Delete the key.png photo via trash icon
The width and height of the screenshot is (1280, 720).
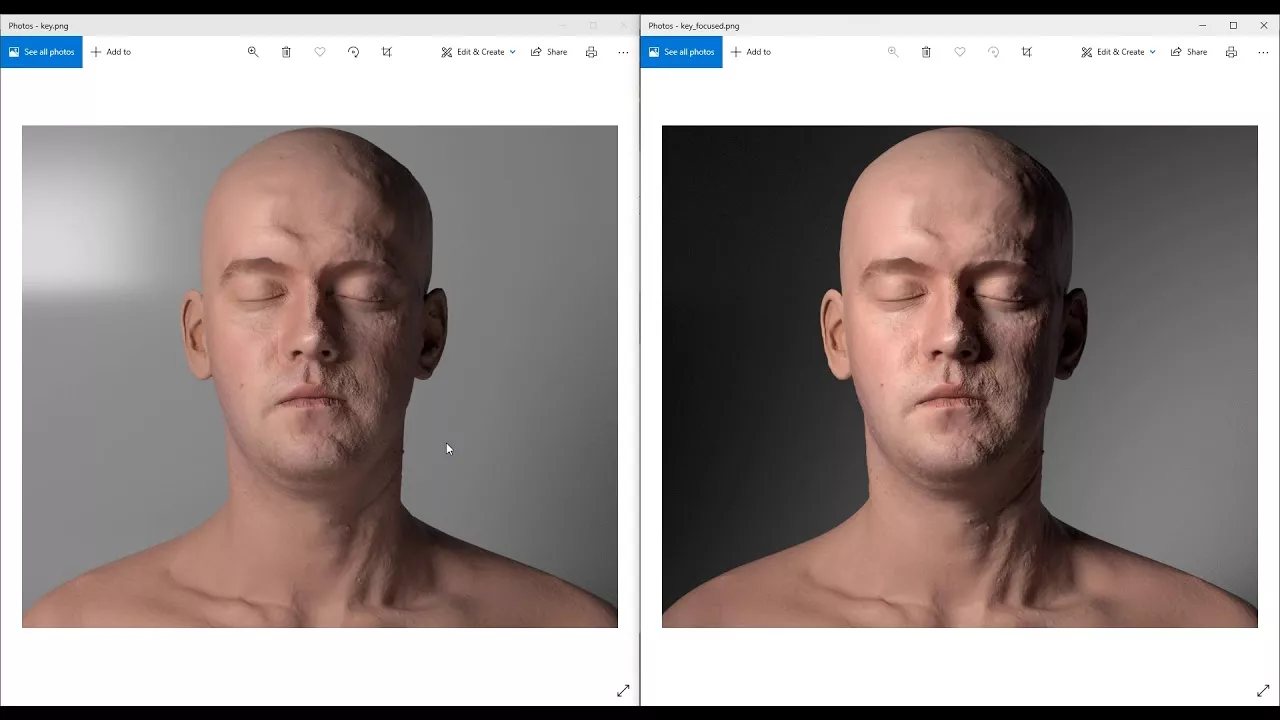pyautogui.click(x=286, y=52)
